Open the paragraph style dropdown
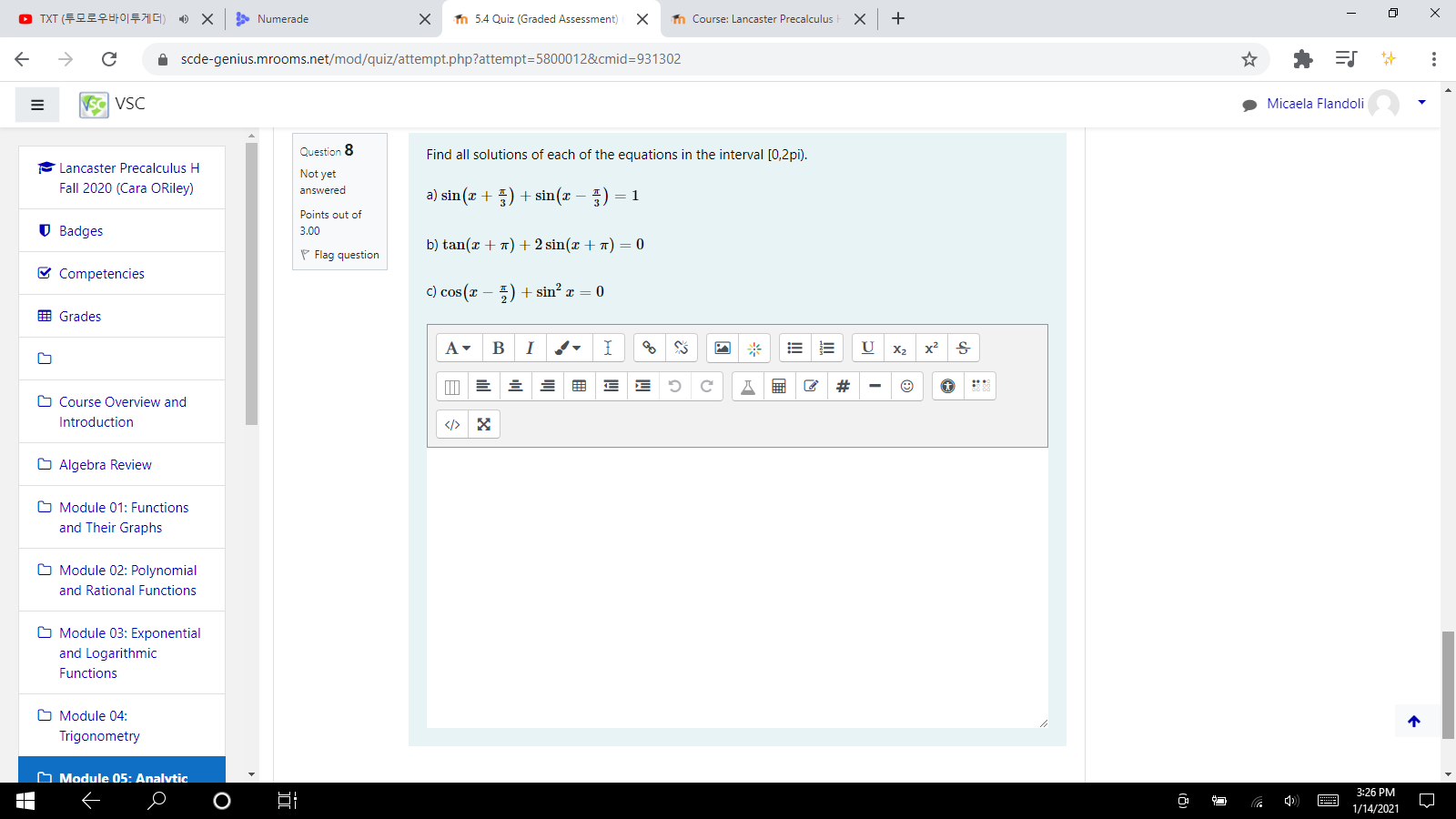This screenshot has height=819, width=1456. [x=459, y=348]
